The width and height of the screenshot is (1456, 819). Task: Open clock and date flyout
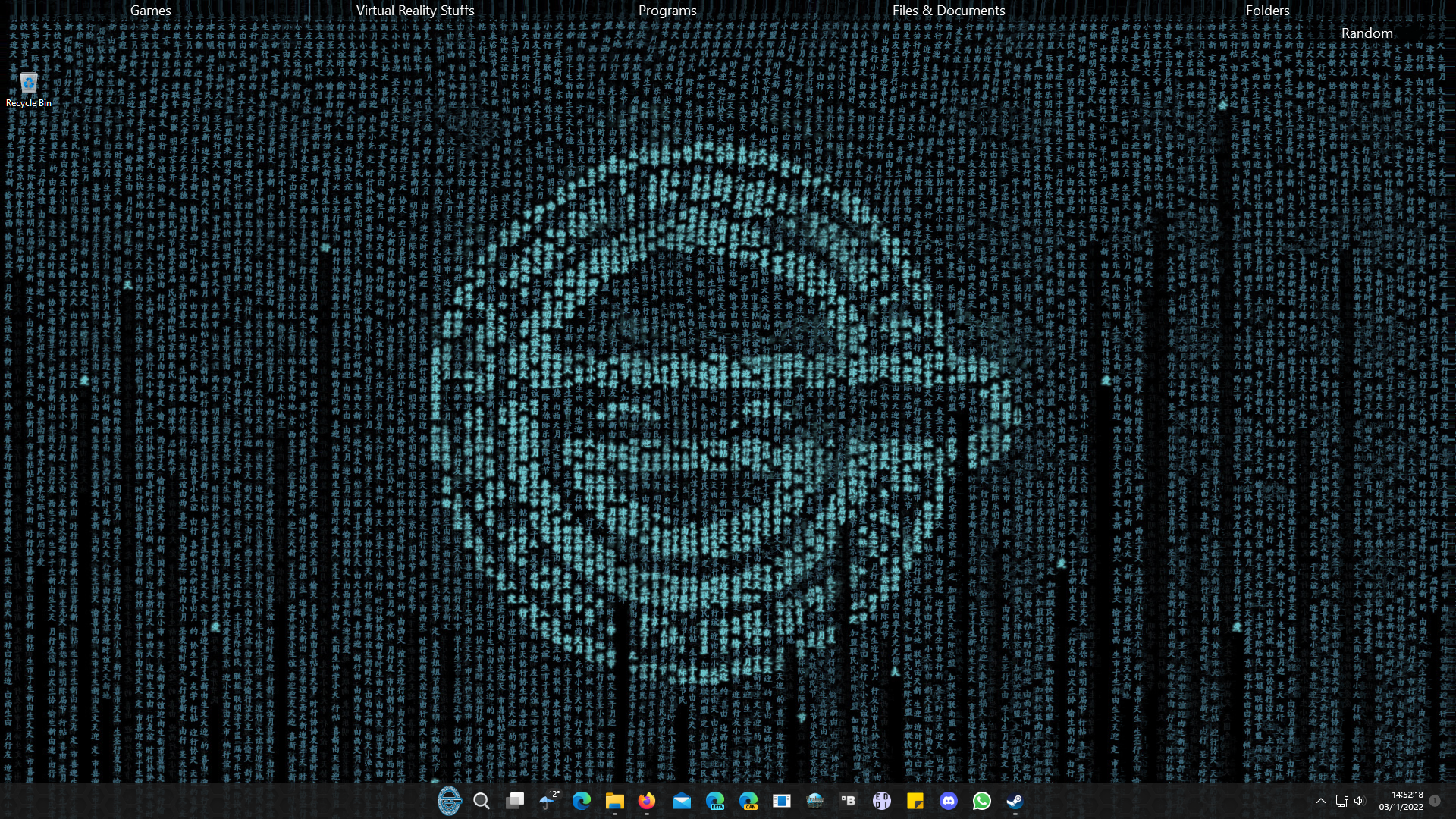(1401, 801)
